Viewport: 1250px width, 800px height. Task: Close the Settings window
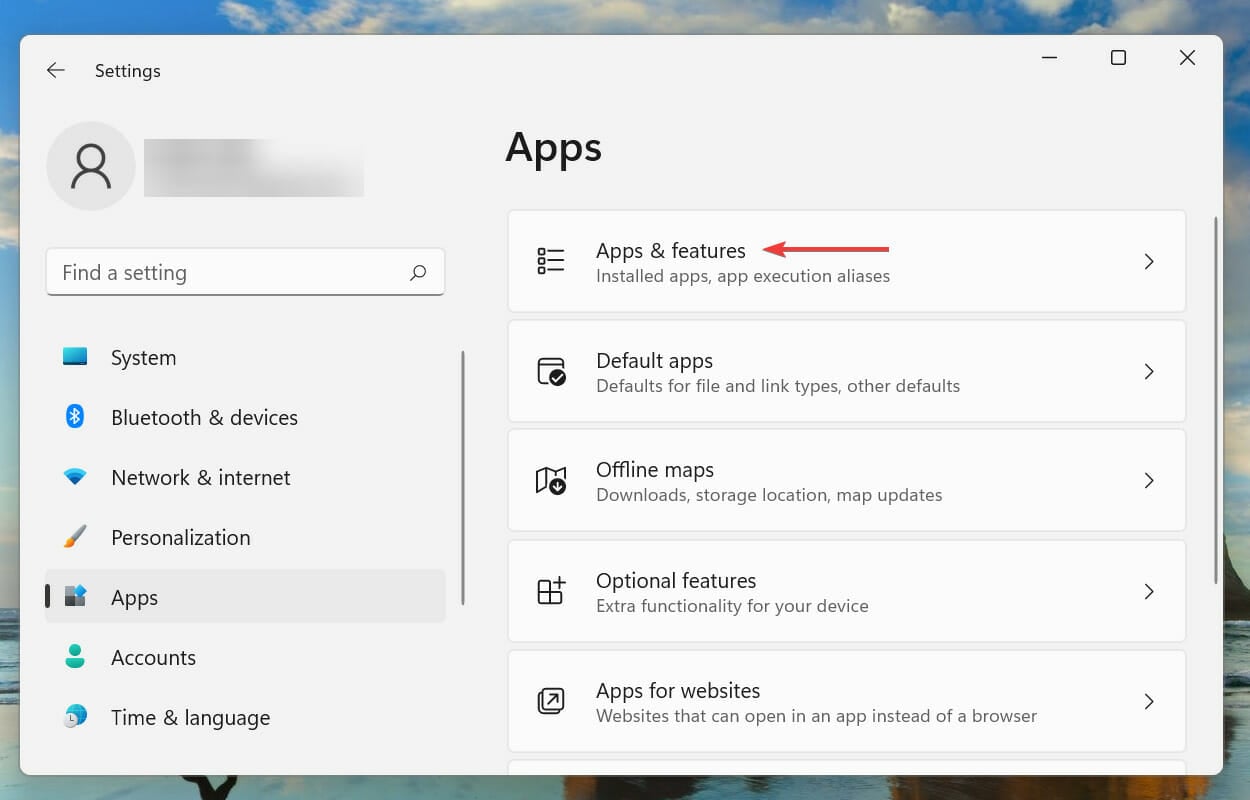pyautogui.click(x=1187, y=58)
